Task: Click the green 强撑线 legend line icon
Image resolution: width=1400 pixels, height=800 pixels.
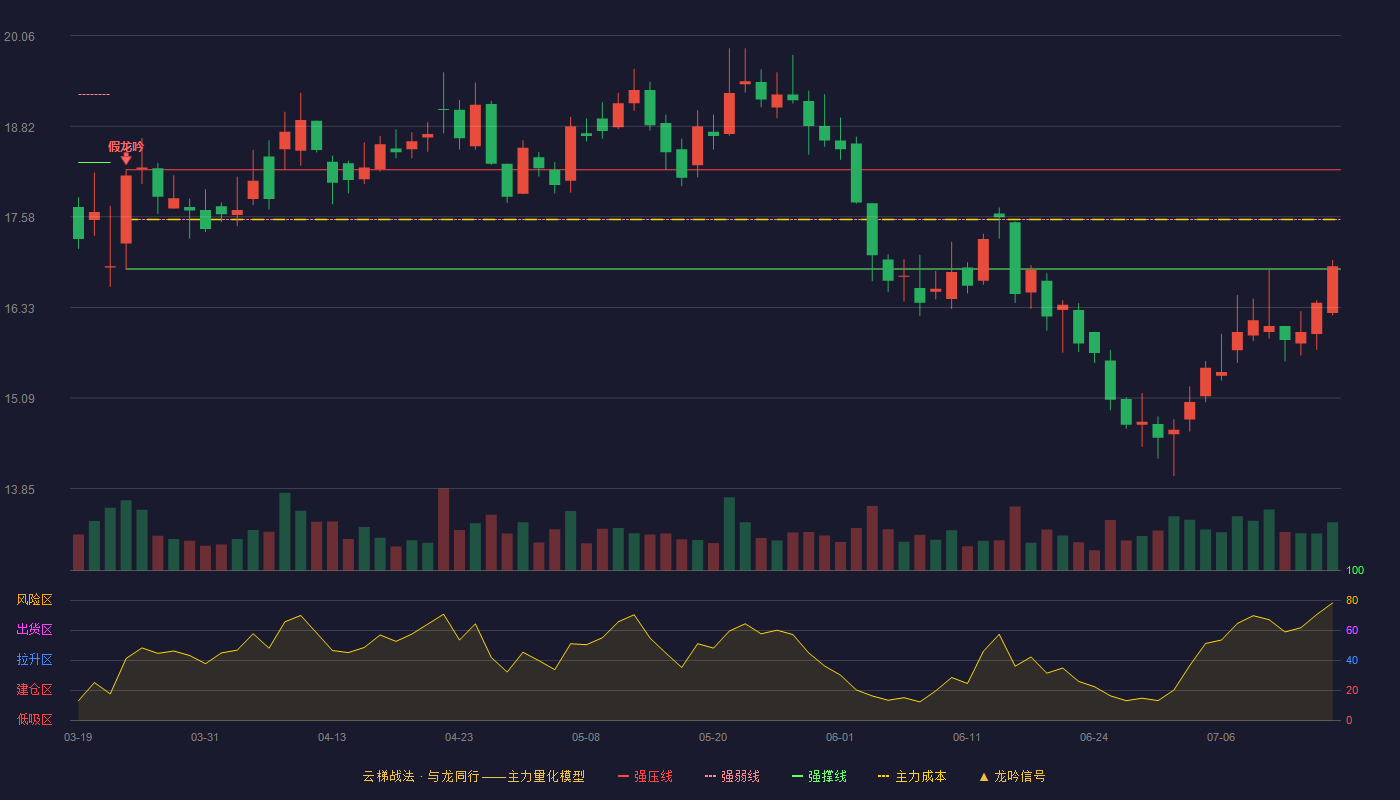Action: pyautogui.click(x=797, y=776)
